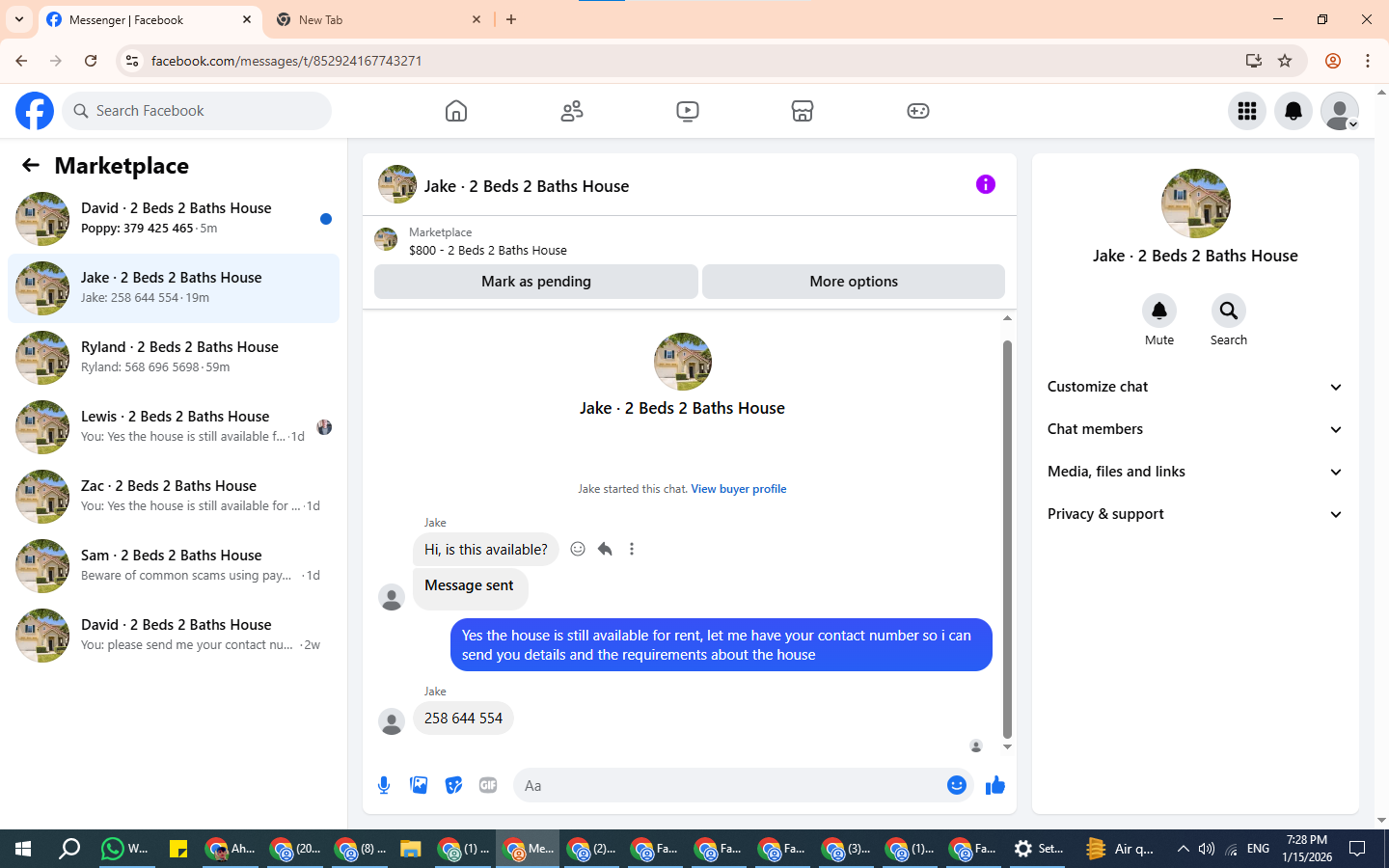
Task: Open Zac · 2 Beds 2 Baths House chat
Action: tap(174, 497)
